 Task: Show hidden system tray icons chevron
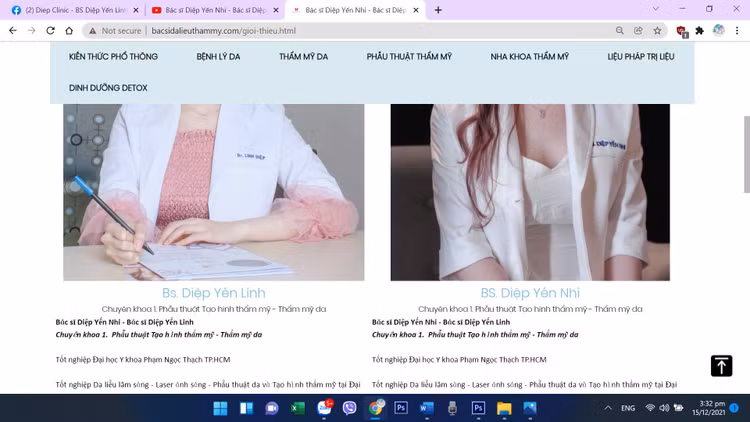click(608, 408)
